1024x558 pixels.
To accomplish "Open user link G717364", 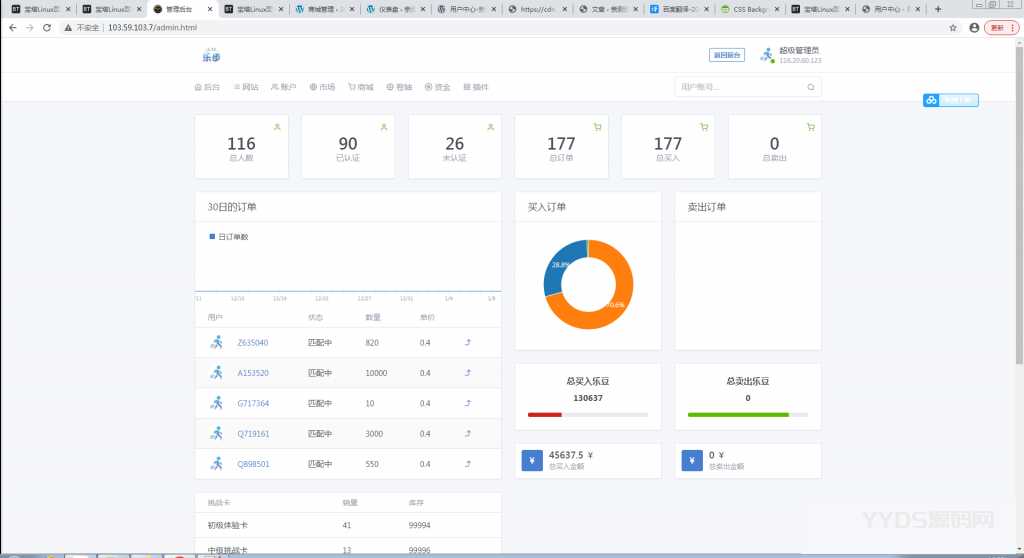I will coord(253,404).
